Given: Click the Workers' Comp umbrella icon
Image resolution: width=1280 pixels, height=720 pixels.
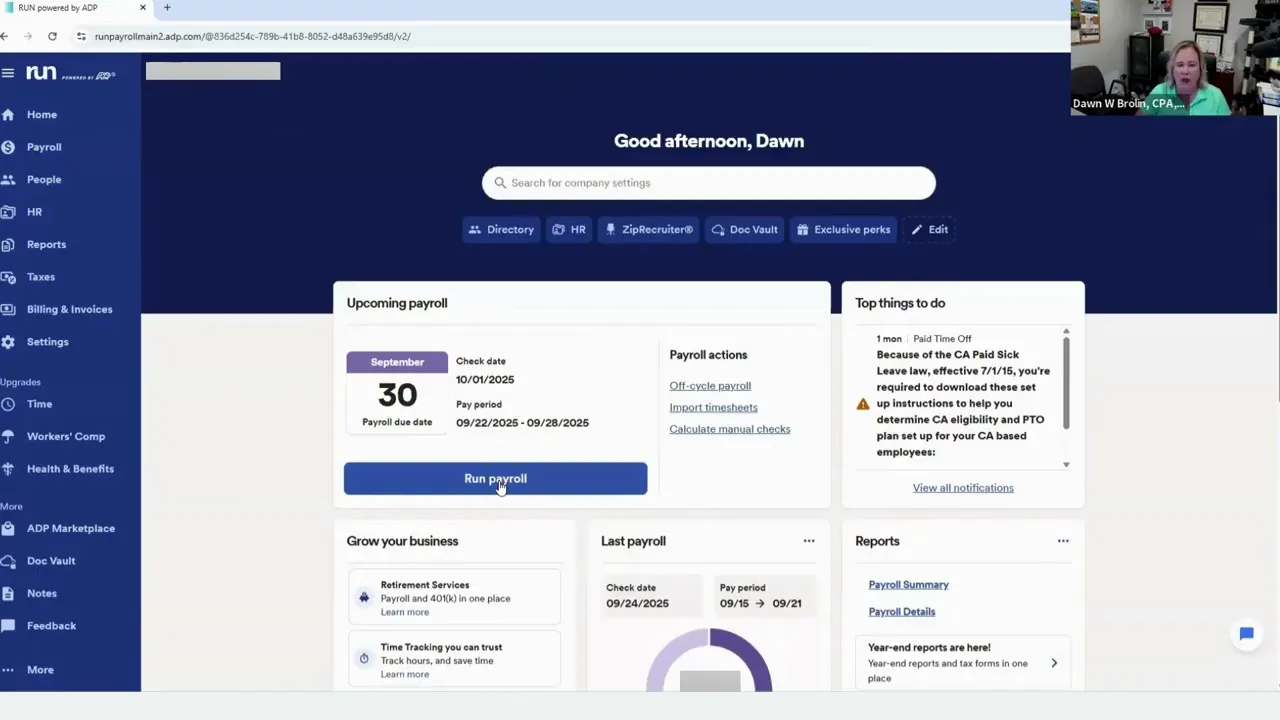Looking at the screenshot, I should 8,437.
